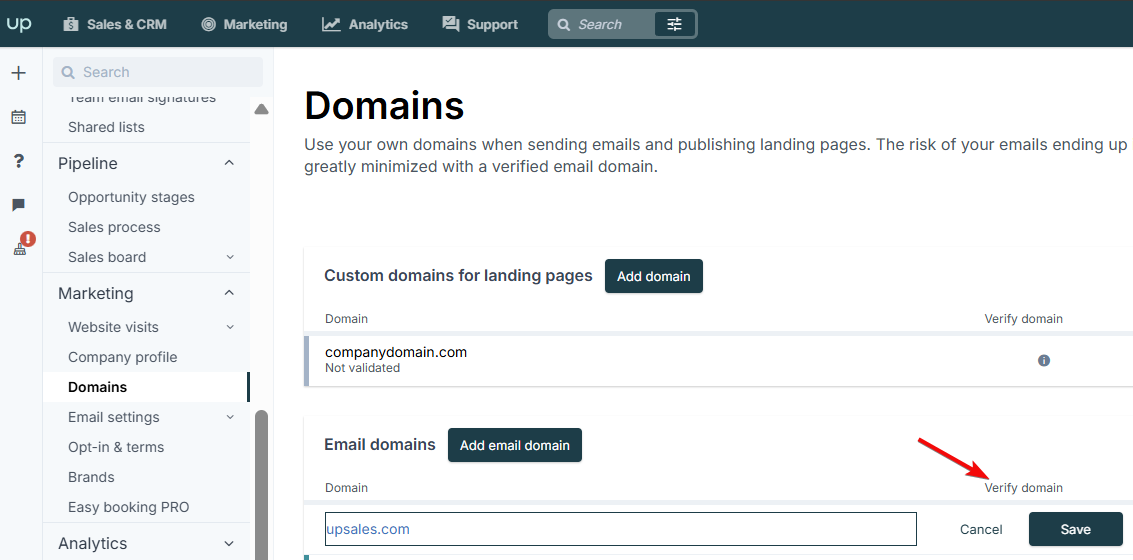
Task: Expand the Analytics sidebar section
Action: [x=229, y=543]
